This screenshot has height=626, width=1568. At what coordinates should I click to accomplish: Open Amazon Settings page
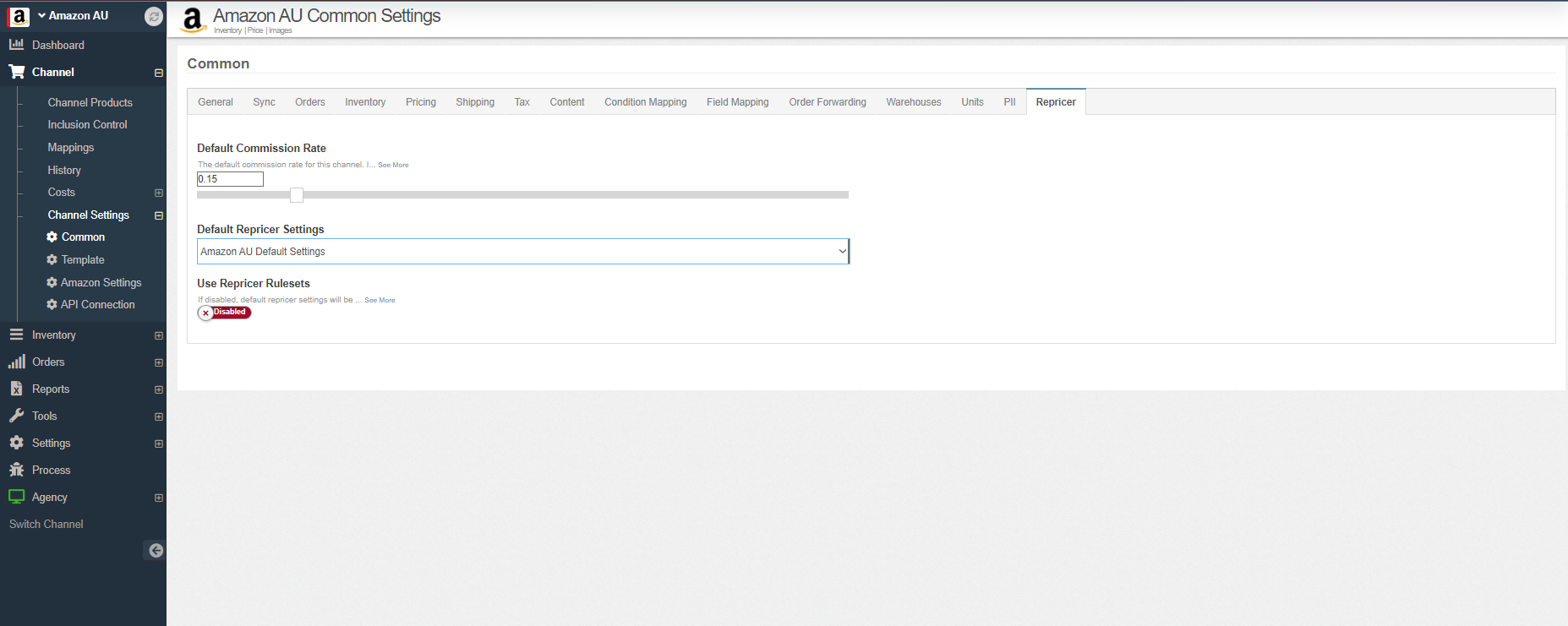[x=101, y=283]
